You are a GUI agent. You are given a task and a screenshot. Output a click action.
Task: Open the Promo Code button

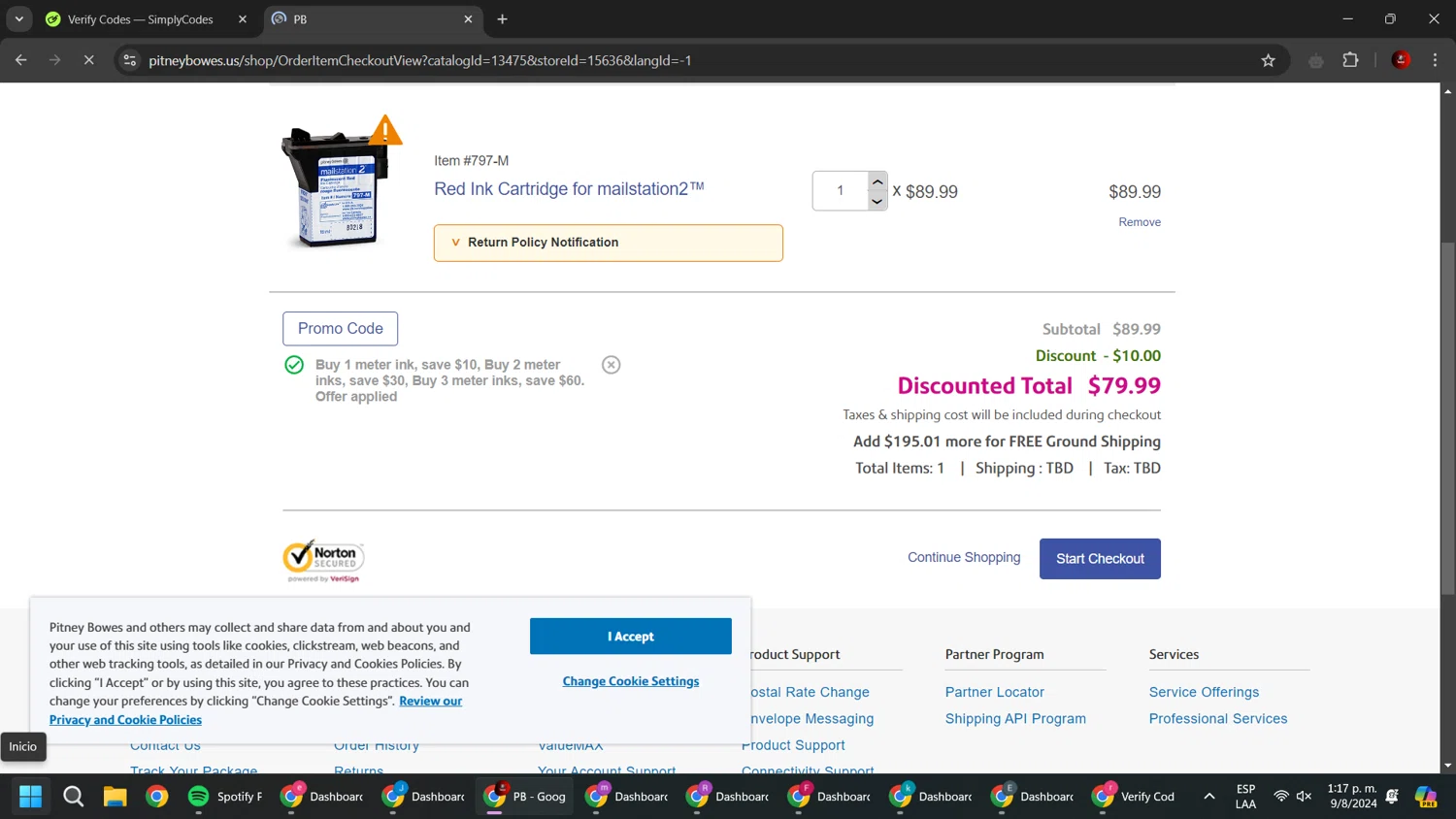pyautogui.click(x=341, y=329)
